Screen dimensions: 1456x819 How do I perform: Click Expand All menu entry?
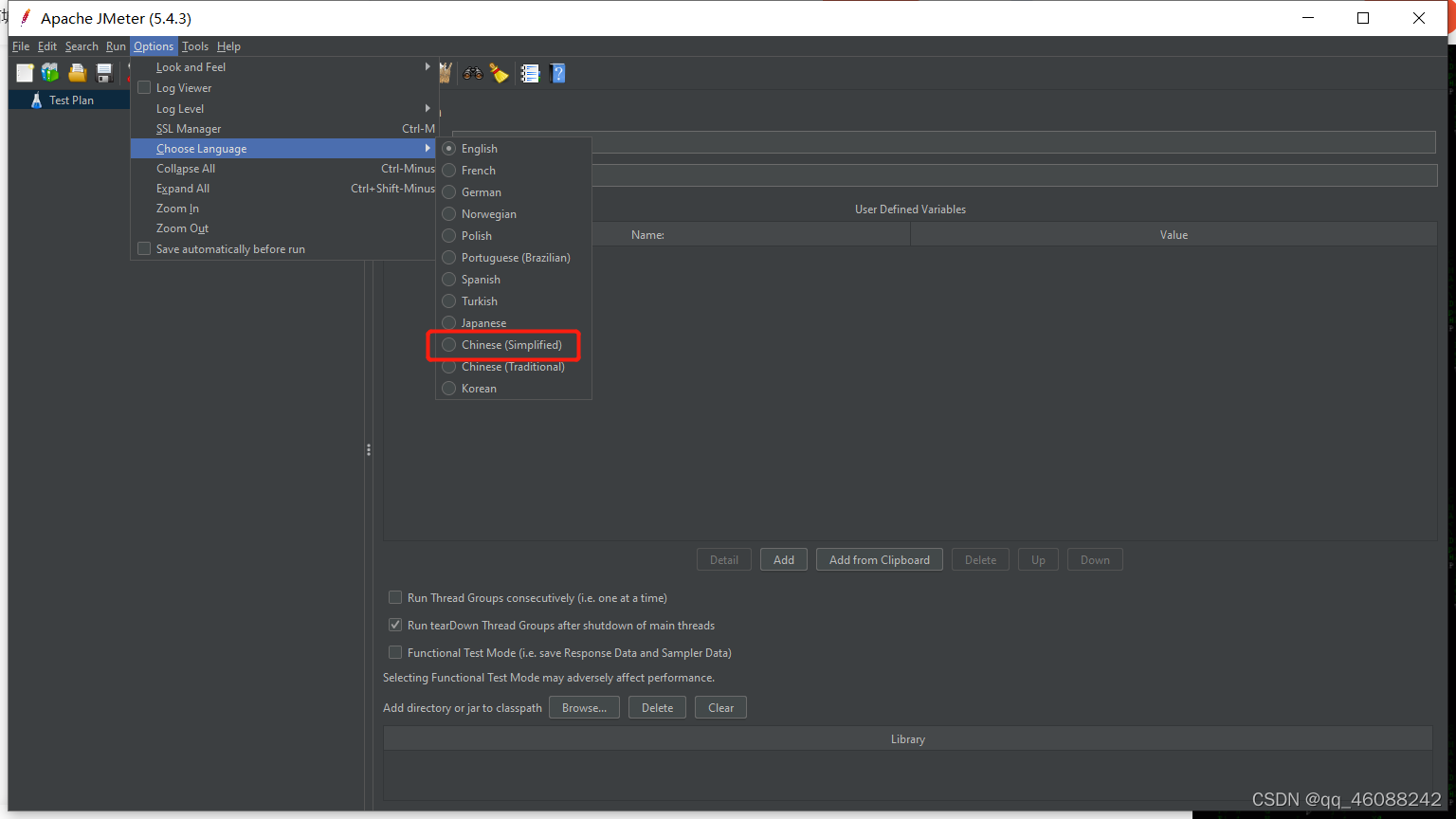click(x=284, y=189)
